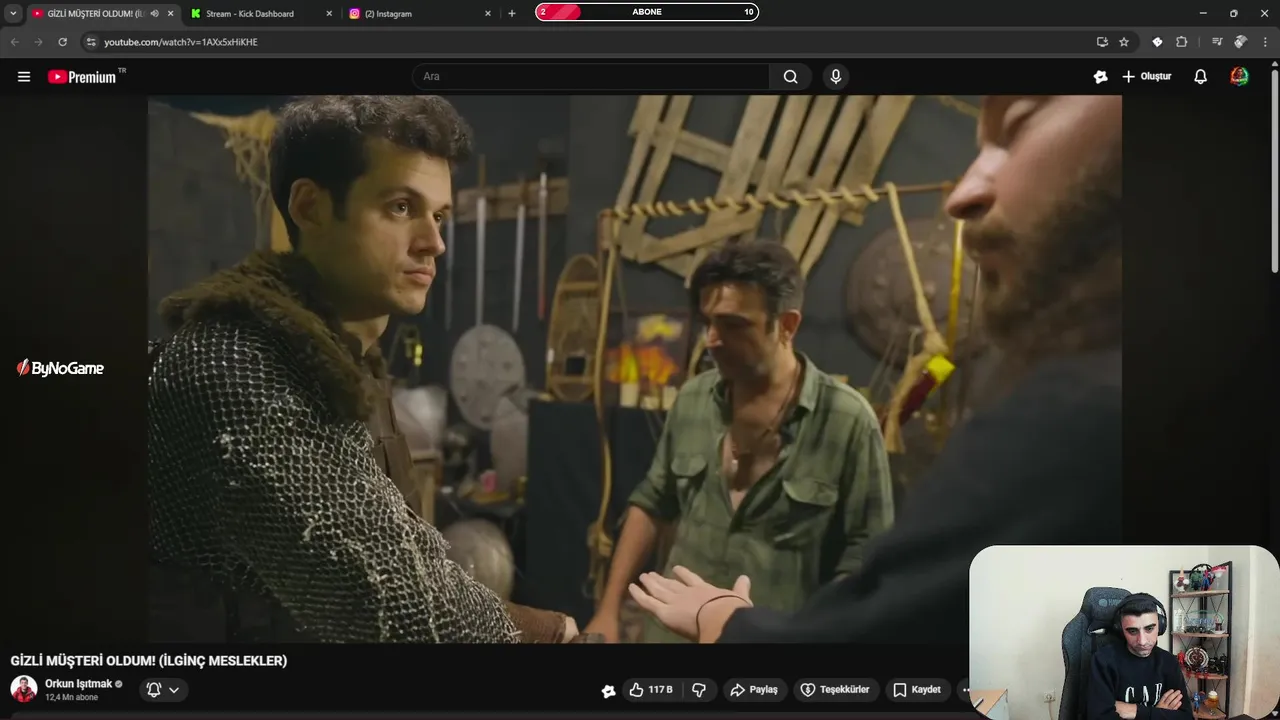Viewport: 1280px width, 720px height.
Task: Mute the YouTube tab's audio speaker icon
Action: click(x=154, y=14)
